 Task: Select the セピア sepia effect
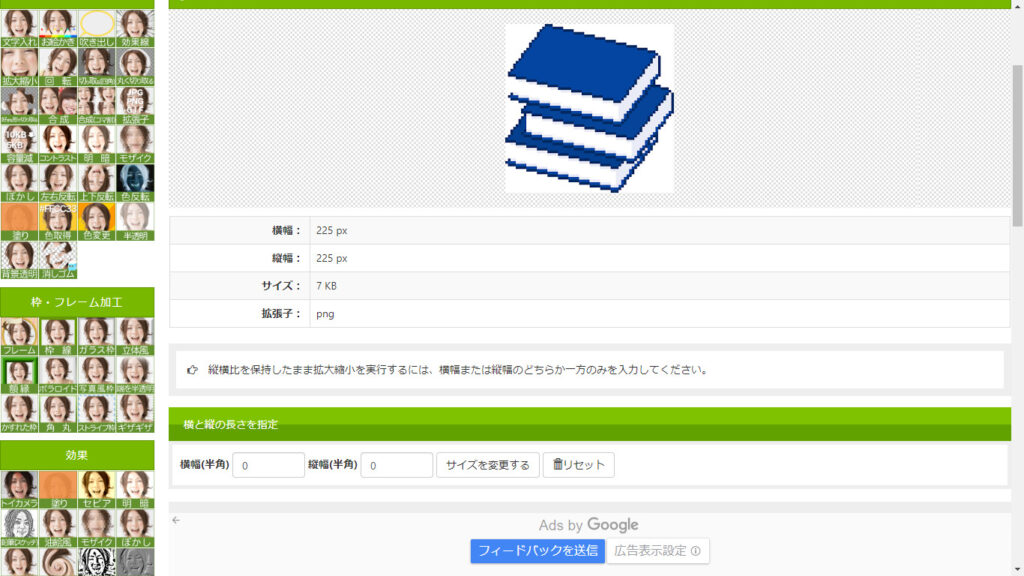tap(97, 490)
